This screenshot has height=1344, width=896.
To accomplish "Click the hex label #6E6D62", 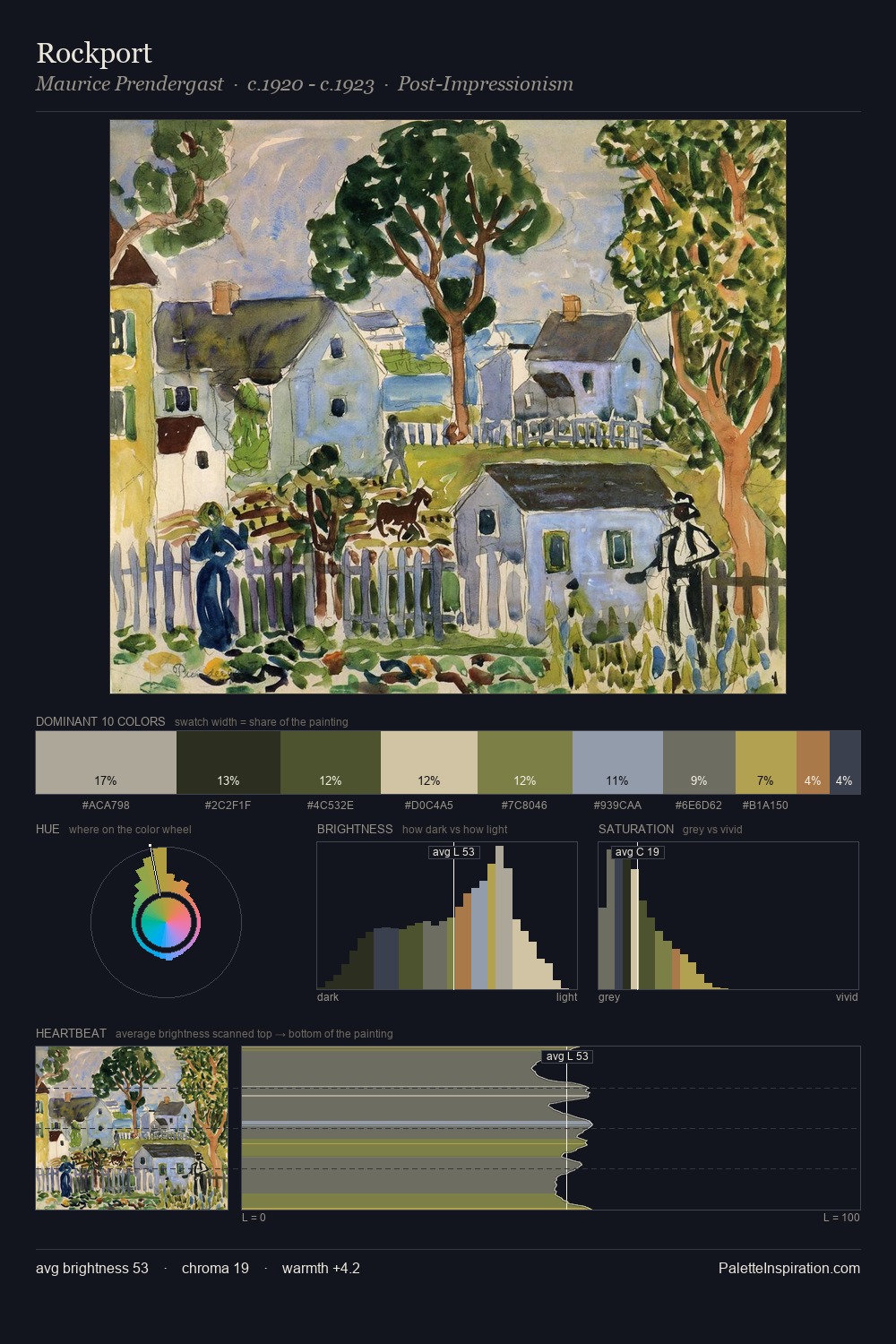I will tap(698, 806).
